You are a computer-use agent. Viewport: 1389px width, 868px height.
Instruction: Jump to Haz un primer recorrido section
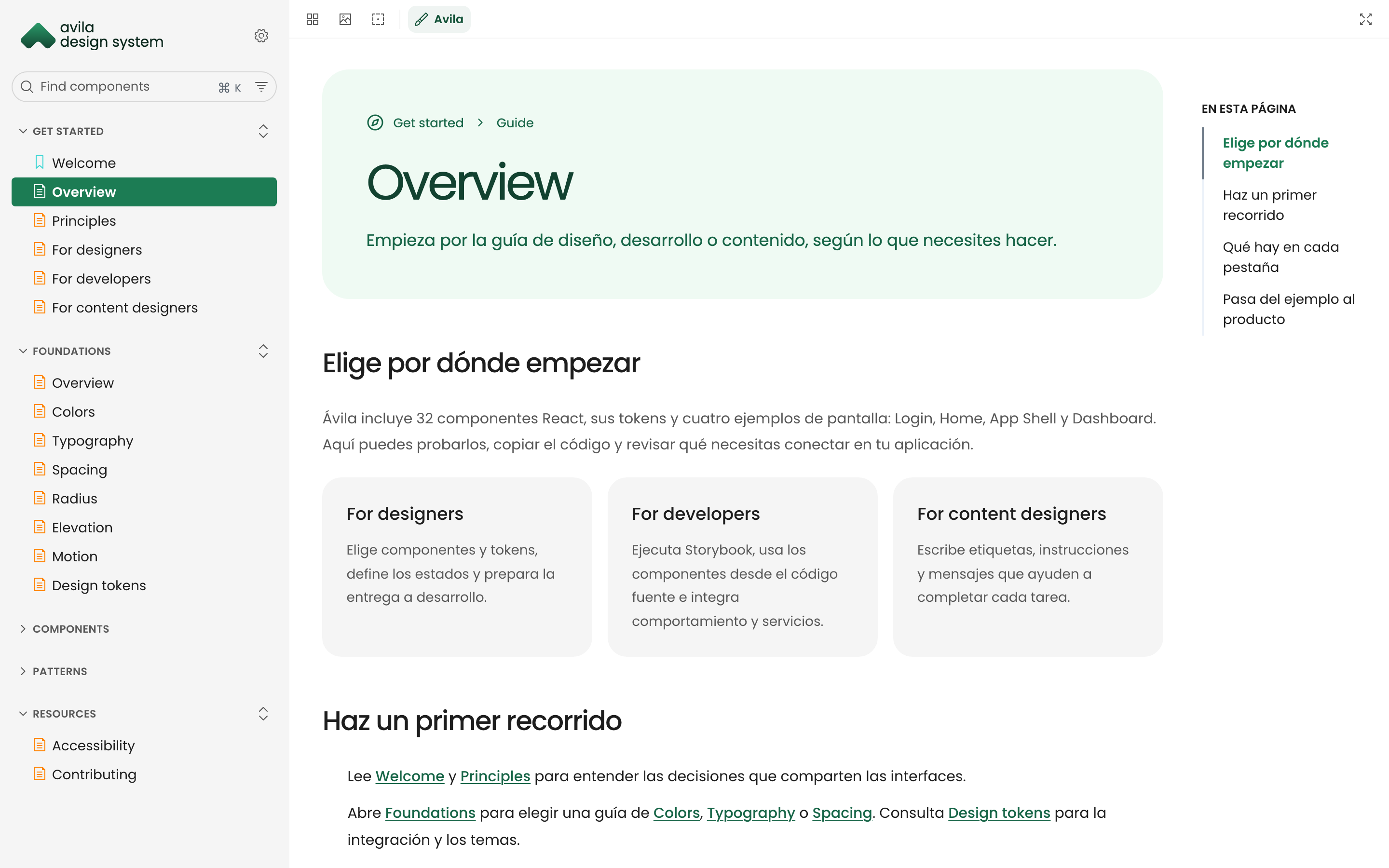[x=1269, y=205]
